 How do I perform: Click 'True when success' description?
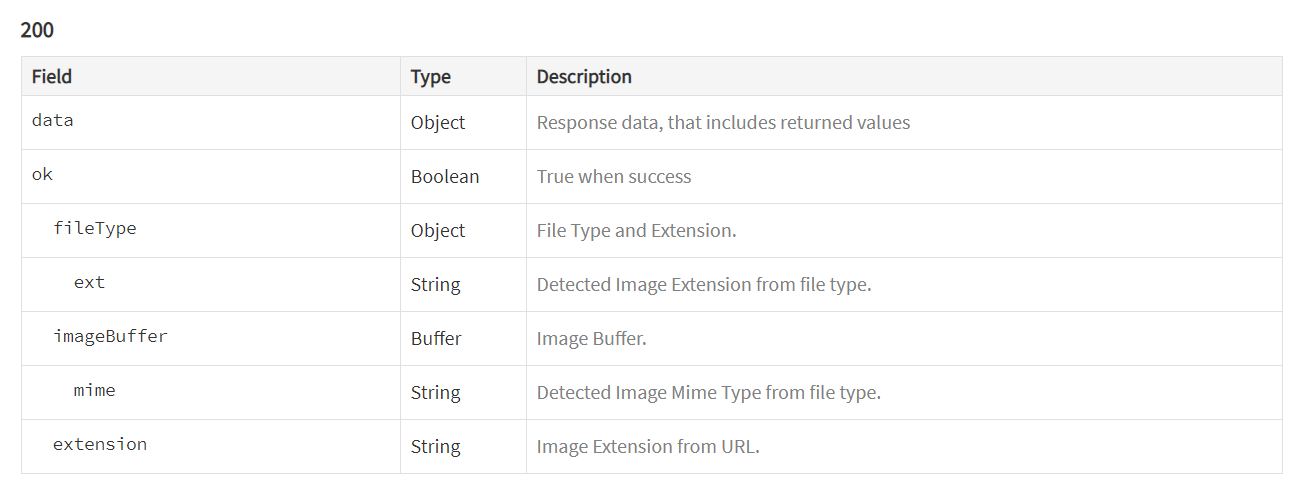[614, 176]
